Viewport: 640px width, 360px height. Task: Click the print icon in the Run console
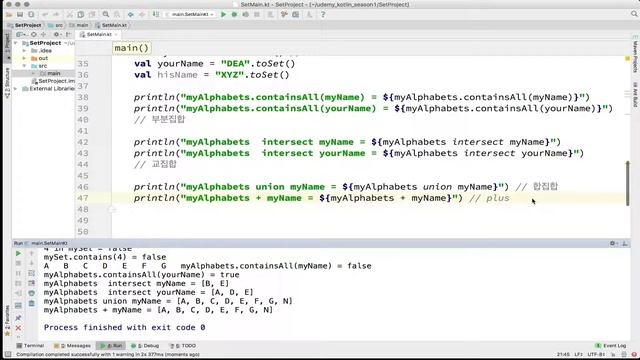31,293
